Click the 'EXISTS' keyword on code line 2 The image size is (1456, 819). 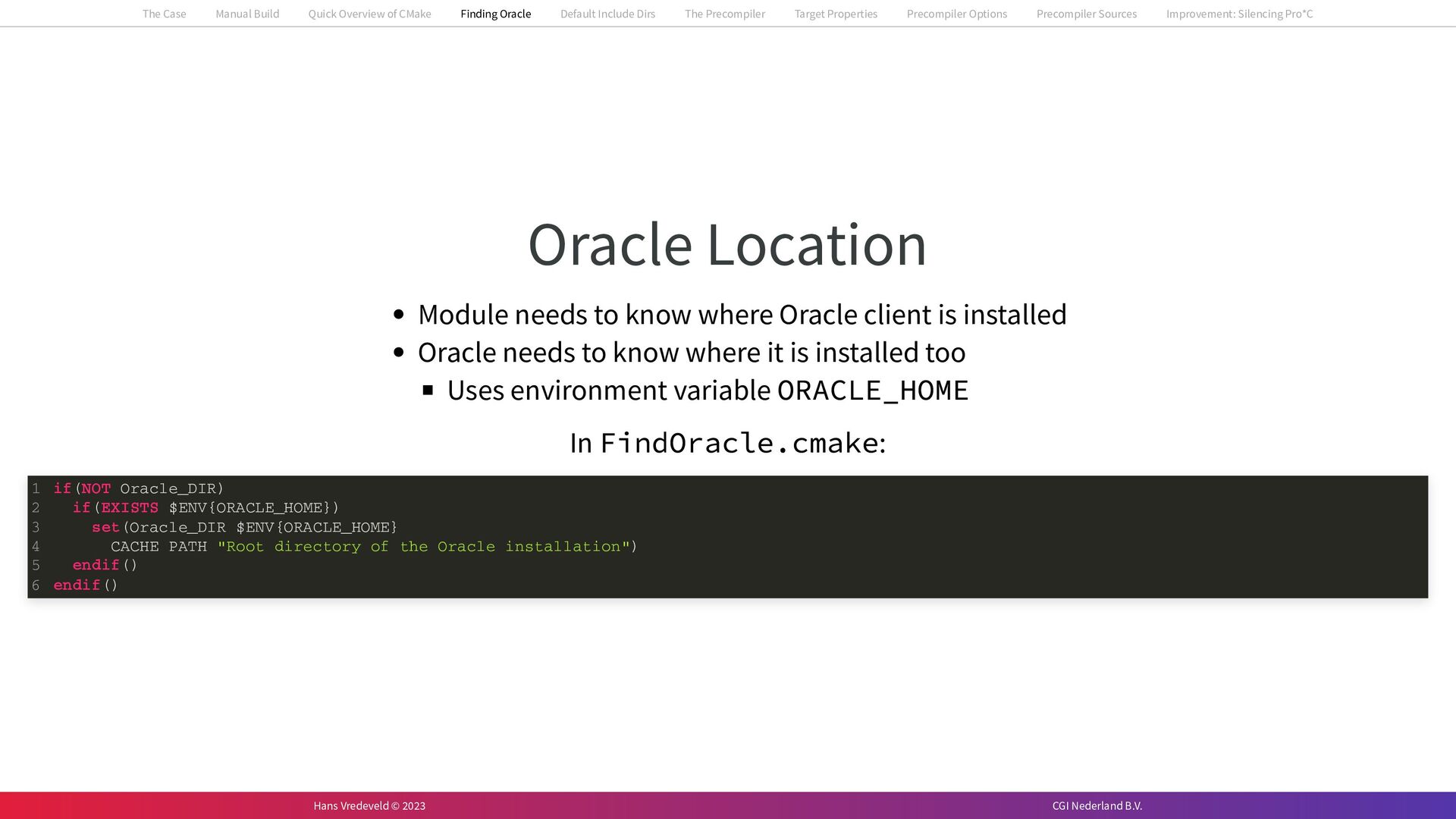point(130,508)
